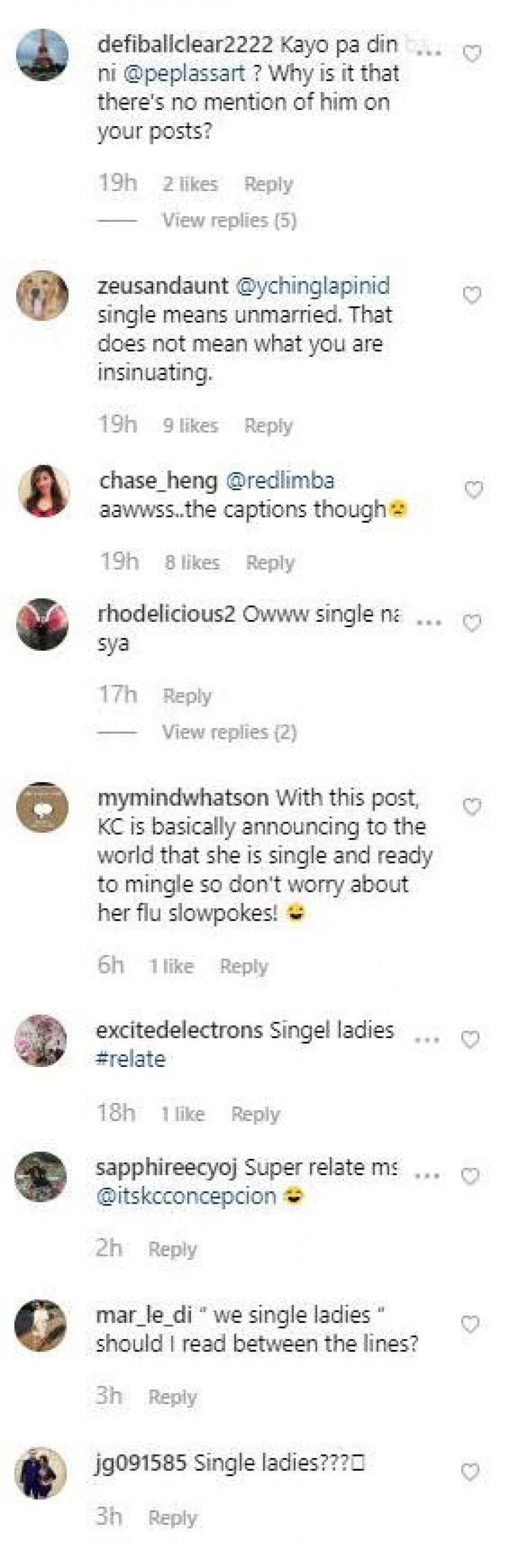Reply to zeusandaunt's comment

268,425
